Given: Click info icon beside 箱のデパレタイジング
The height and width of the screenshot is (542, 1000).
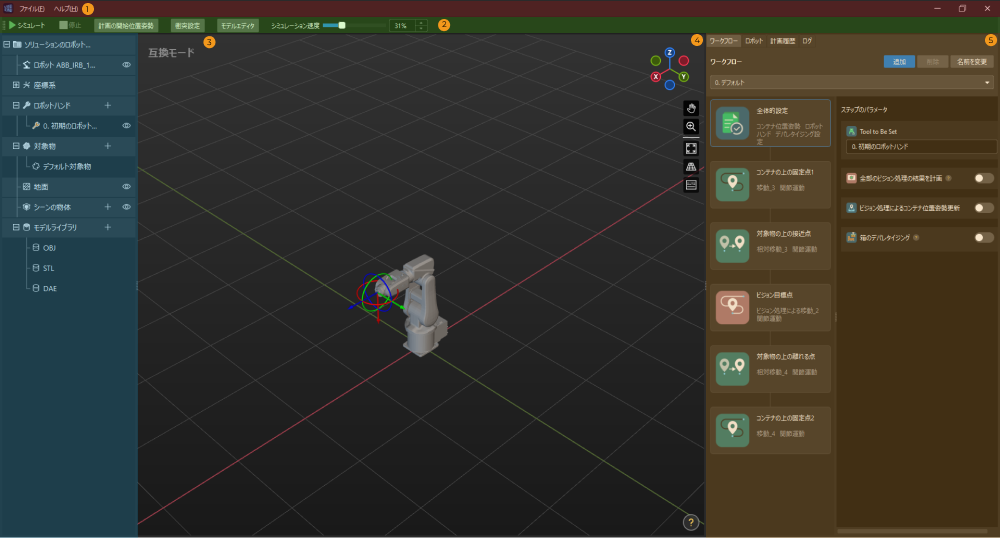Looking at the screenshot, I should pos(916,238).
